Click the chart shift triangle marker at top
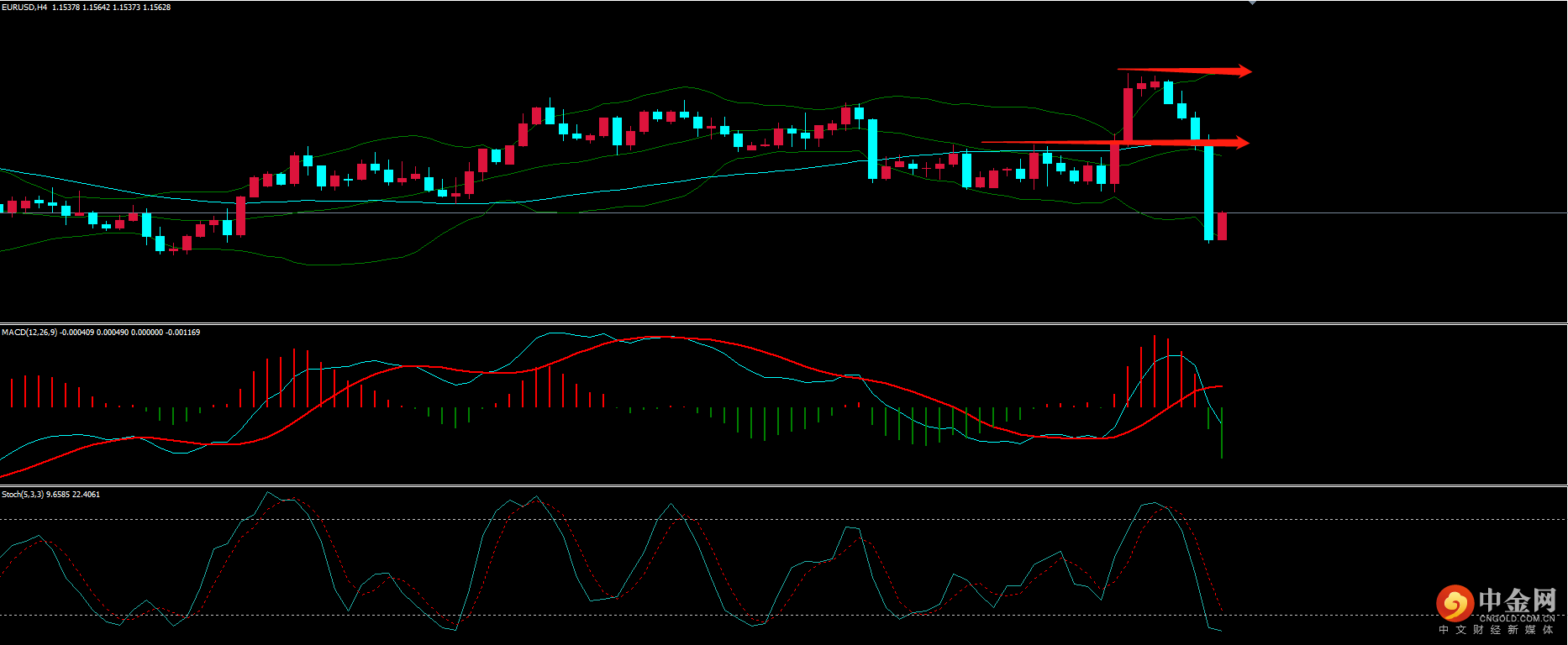This screenshot has width=1568, height=645. (1252, 3)
